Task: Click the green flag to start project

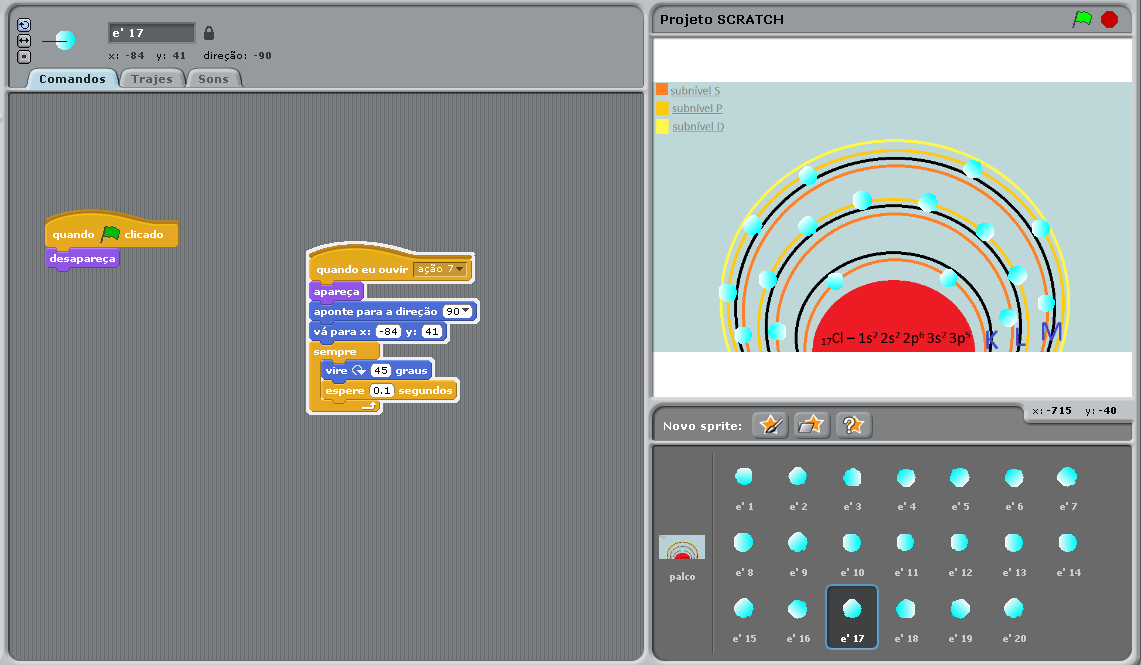Action: click(x=1082, y=19)
